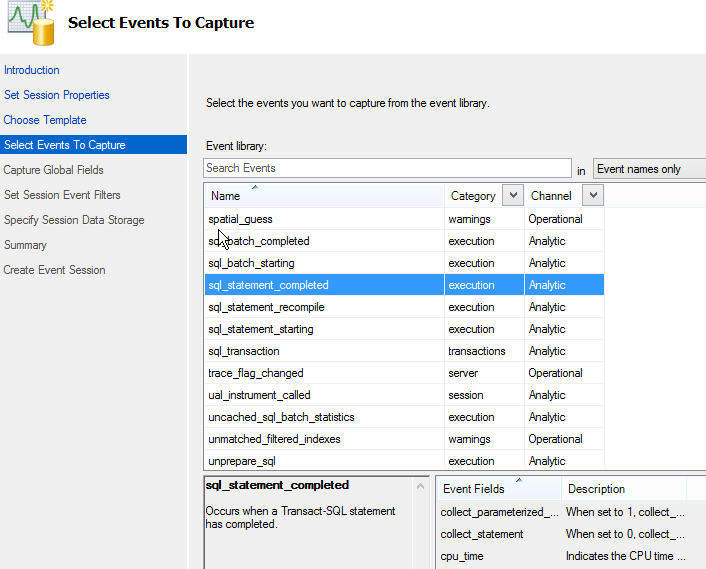Expand the Event names only combo box
Image resolution: width=706 pixels, height=569 pixels.
[648, 169]
